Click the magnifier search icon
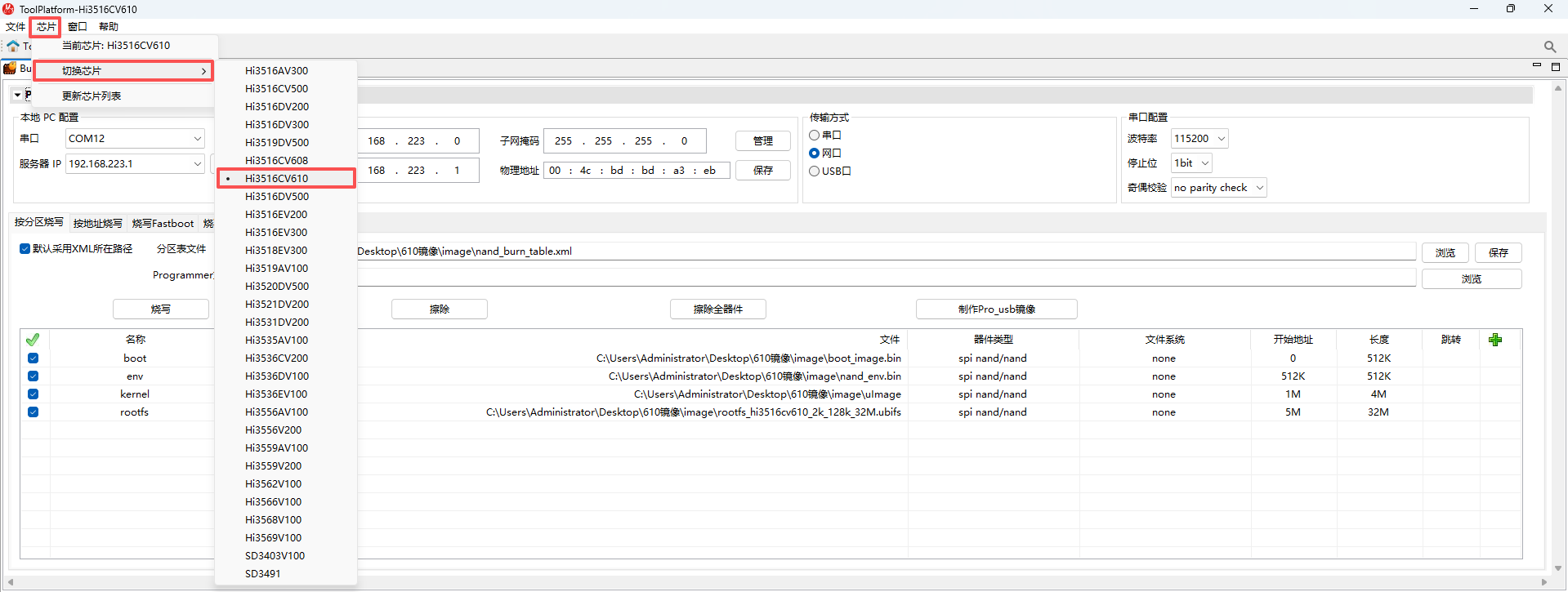 click(x=1549, y=47)
